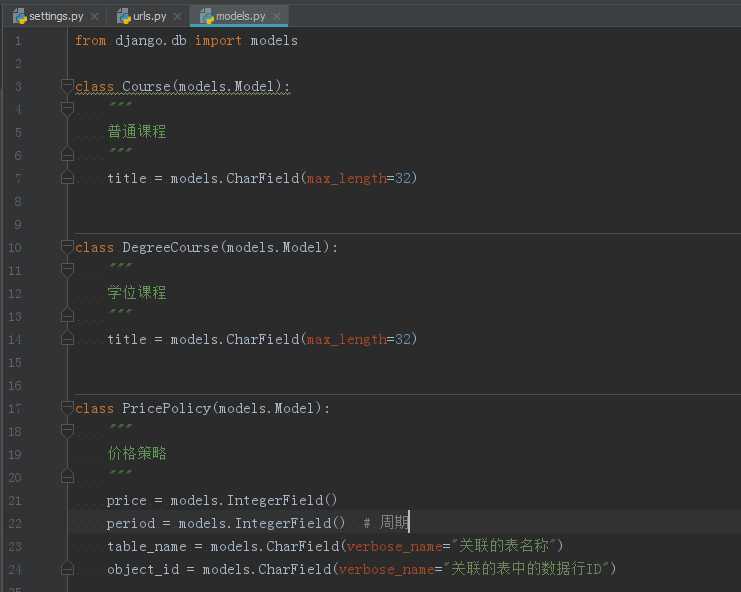This screenshot has height=592, width=741.
Task: Click 'object_id' on line 24
Action: coord(143,569)
